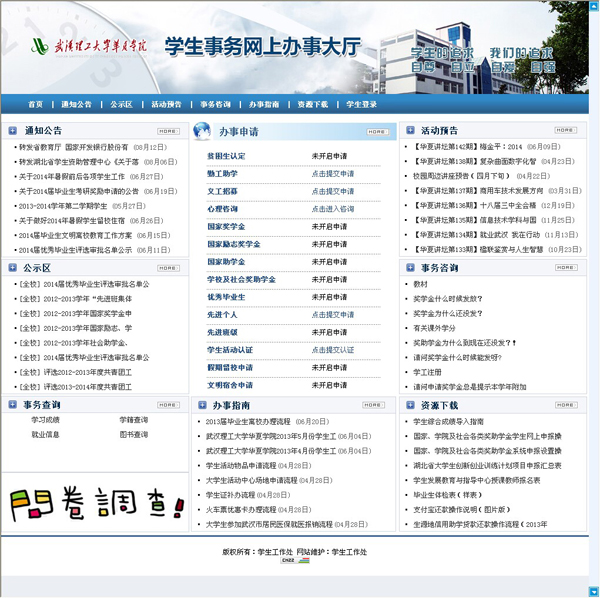Screen dimensions: 600x598
Task: Select 资源下载 in the top navigation
Action: point(312,104)
